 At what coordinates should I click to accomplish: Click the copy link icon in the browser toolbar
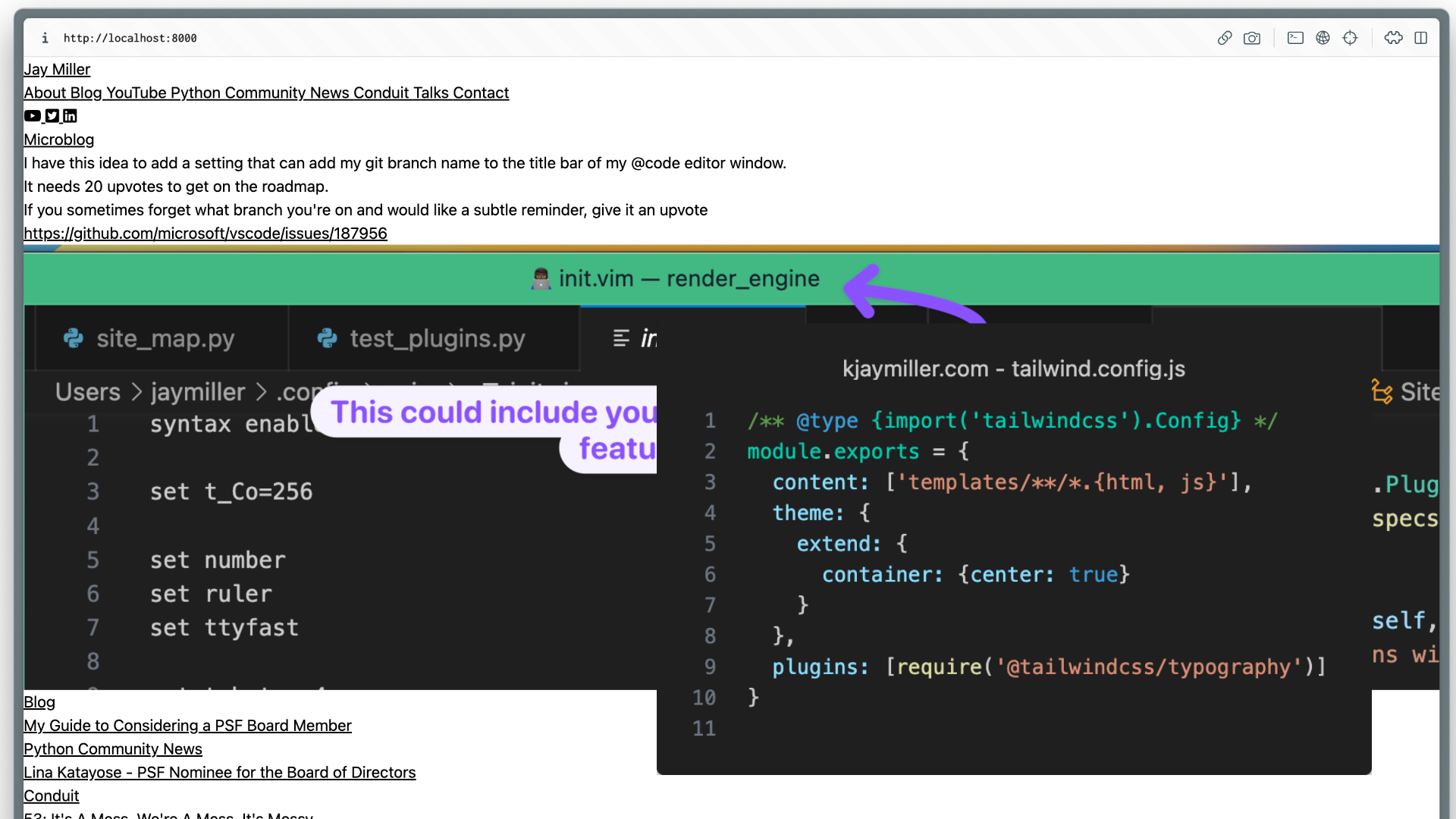pyautogui.click(x=1225, y=38)
